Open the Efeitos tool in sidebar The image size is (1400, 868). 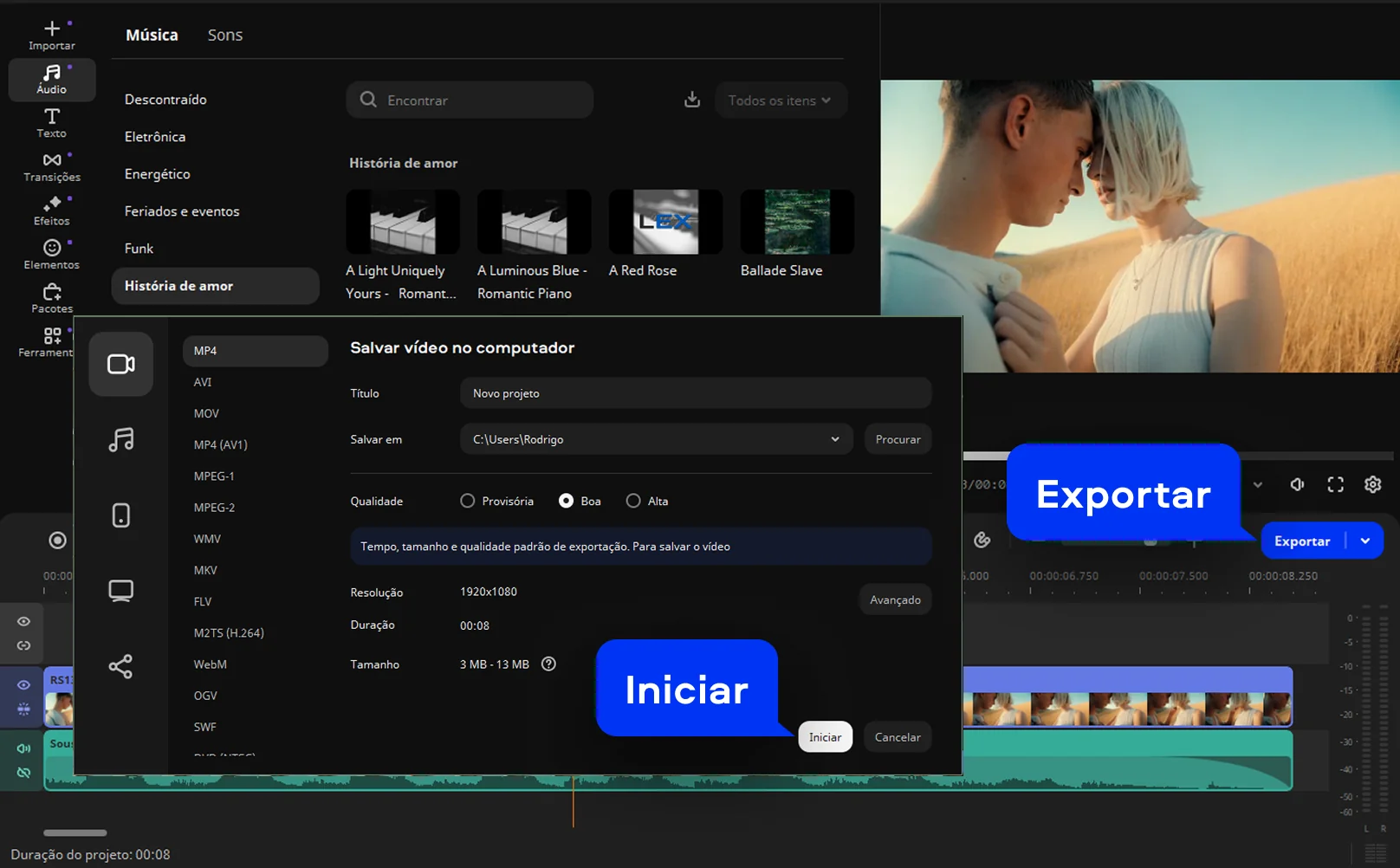tap(52, 211)
